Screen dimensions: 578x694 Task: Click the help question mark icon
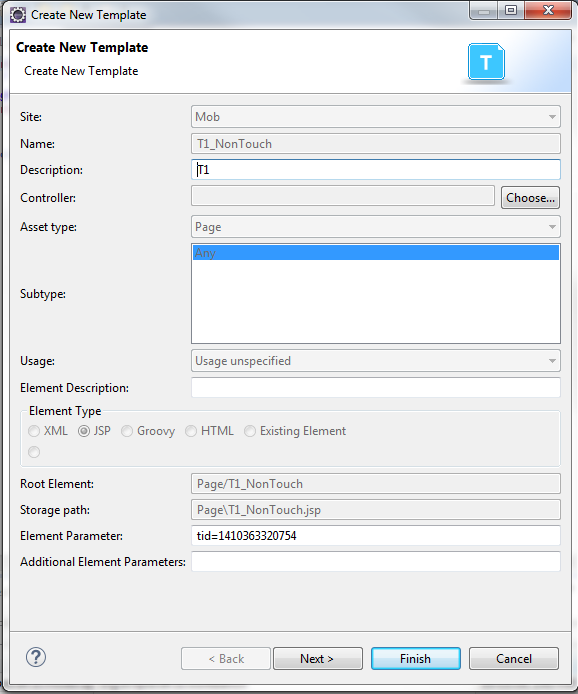36,657
